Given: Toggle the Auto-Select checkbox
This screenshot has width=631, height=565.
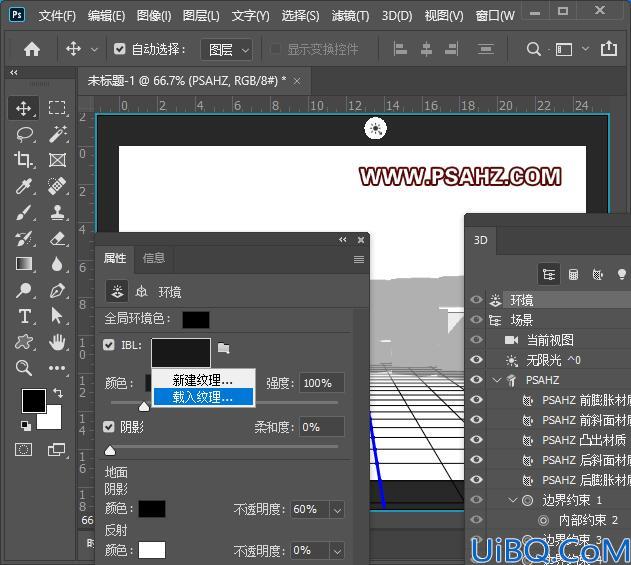Looking at the screenshot, I should [120, 49].
